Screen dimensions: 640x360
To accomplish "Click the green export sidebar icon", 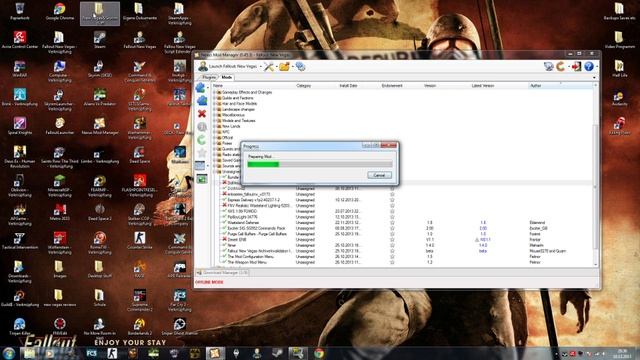I will (x=202, y=178).
